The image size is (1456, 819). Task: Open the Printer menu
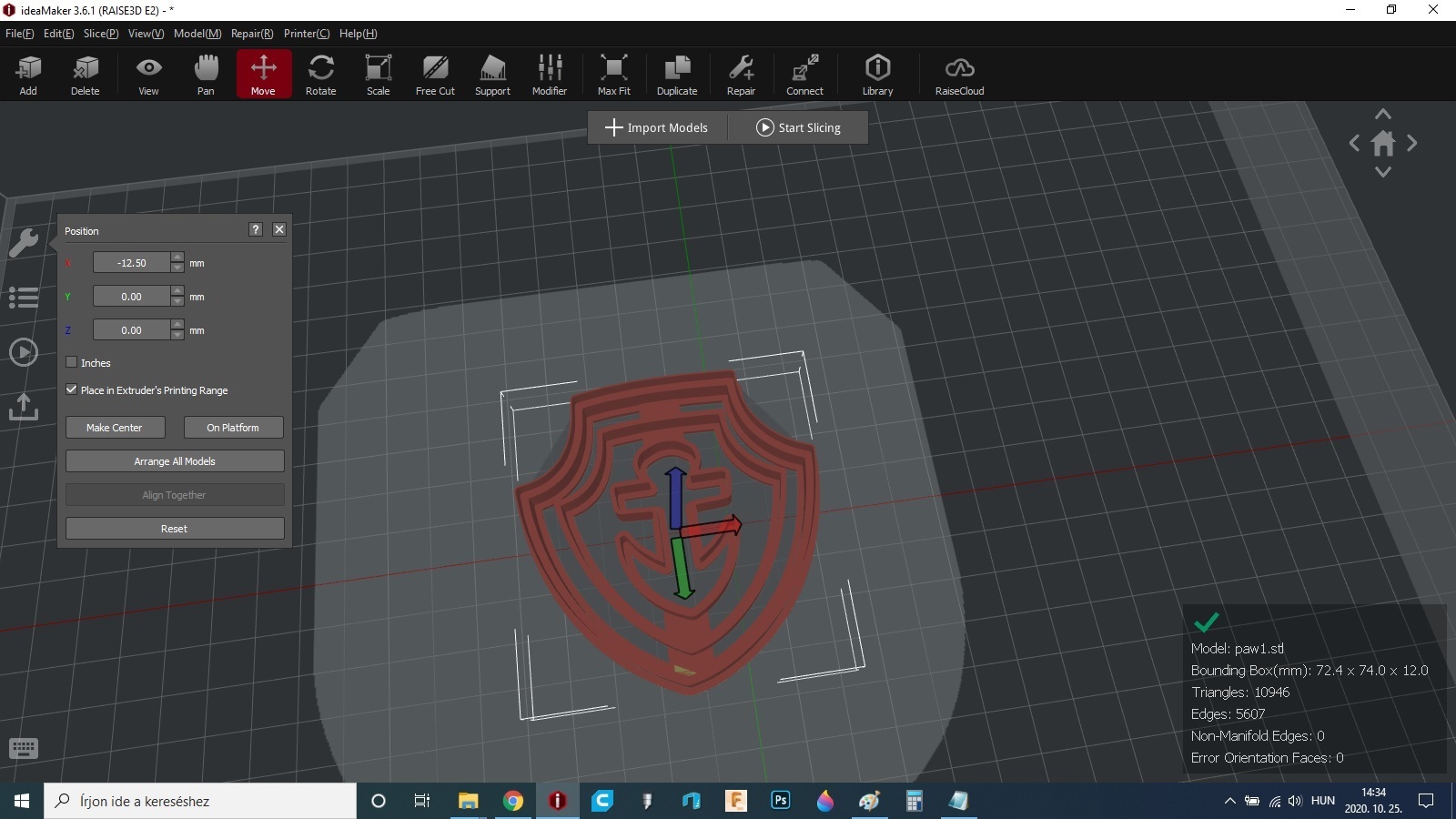(306, 34)
